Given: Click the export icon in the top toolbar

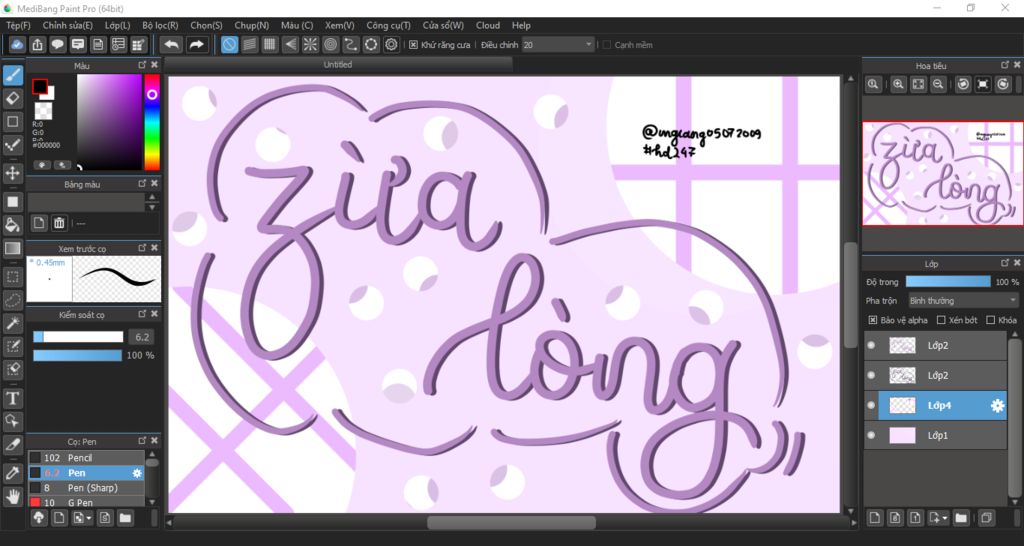Looking at the screenshot, I should point(38,44).
